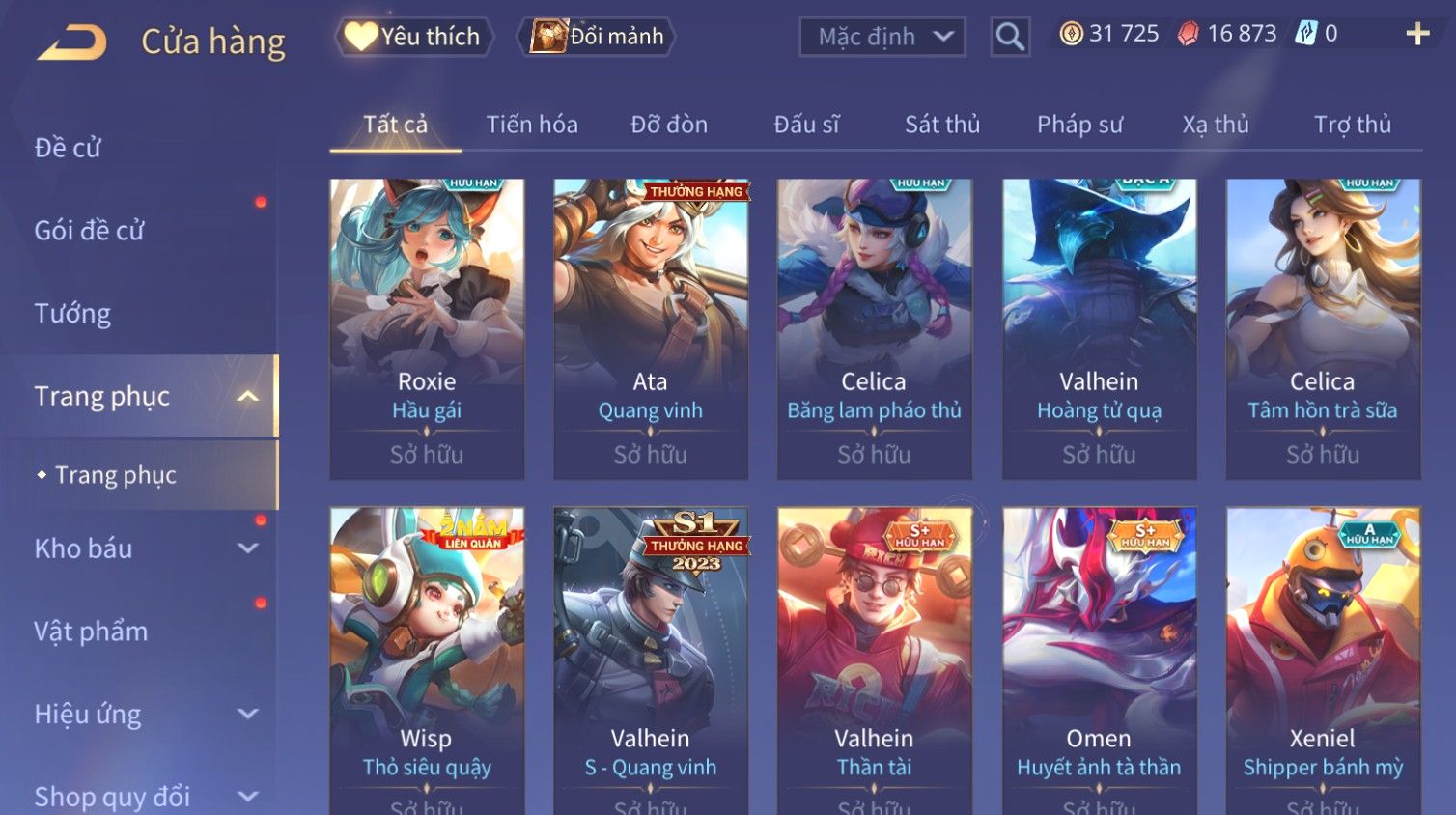
Task: Switch to the Sát thủ tab
Action: click(x=942, y=125)
